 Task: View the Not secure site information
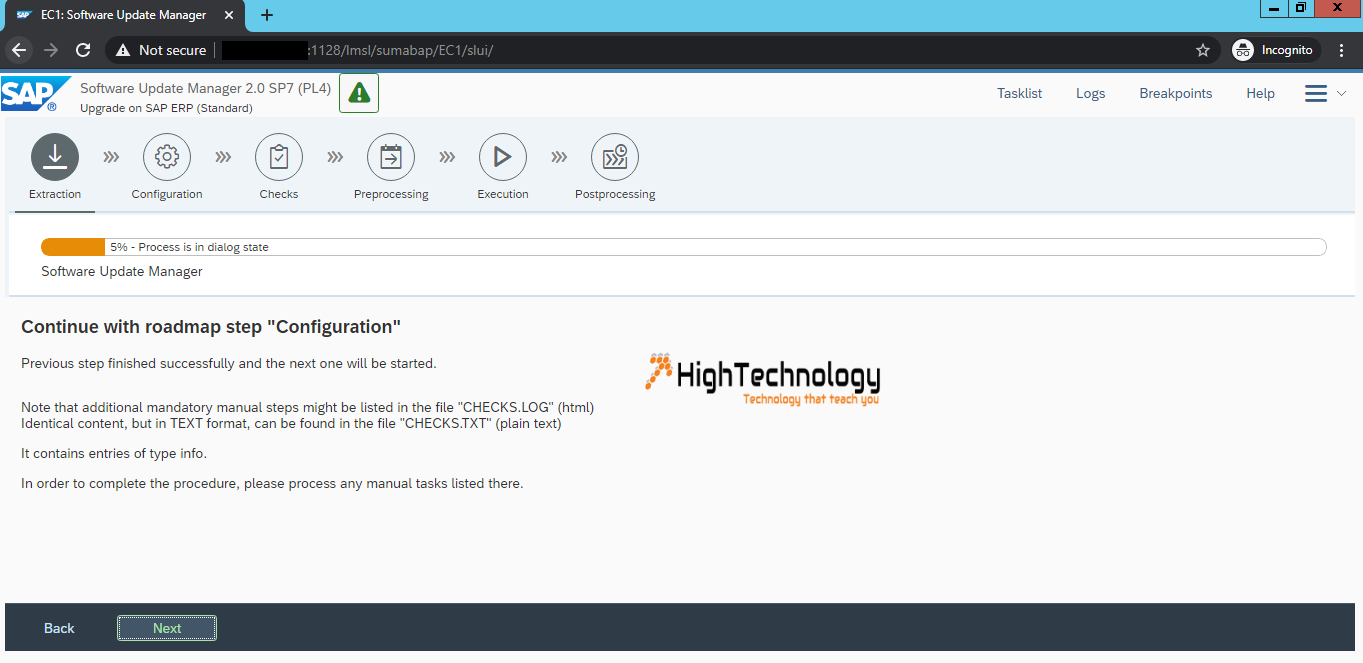(161, 50)
